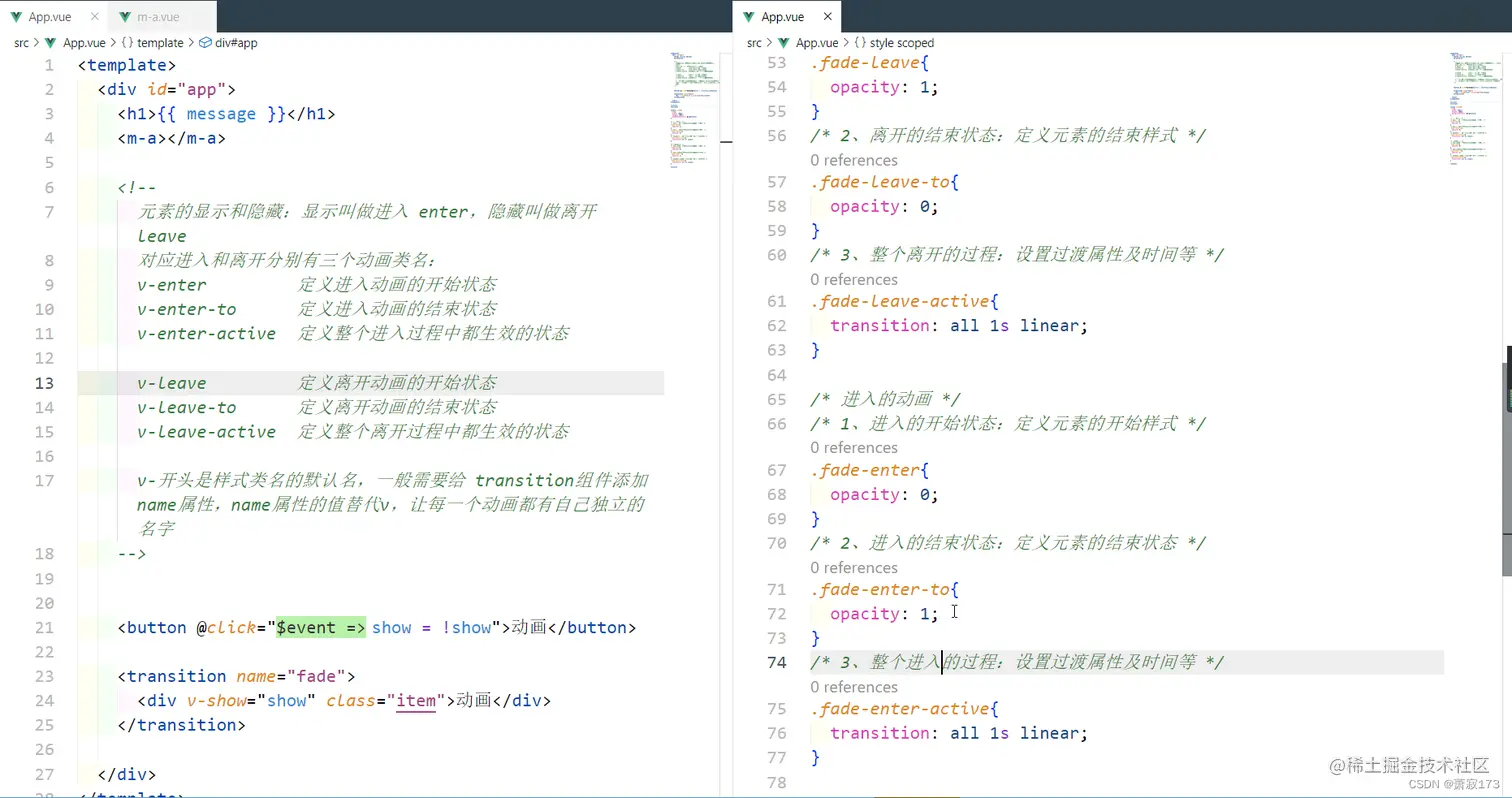
Task: Click the '<template>' tag on line 1
Action: (x=127, y=65)
